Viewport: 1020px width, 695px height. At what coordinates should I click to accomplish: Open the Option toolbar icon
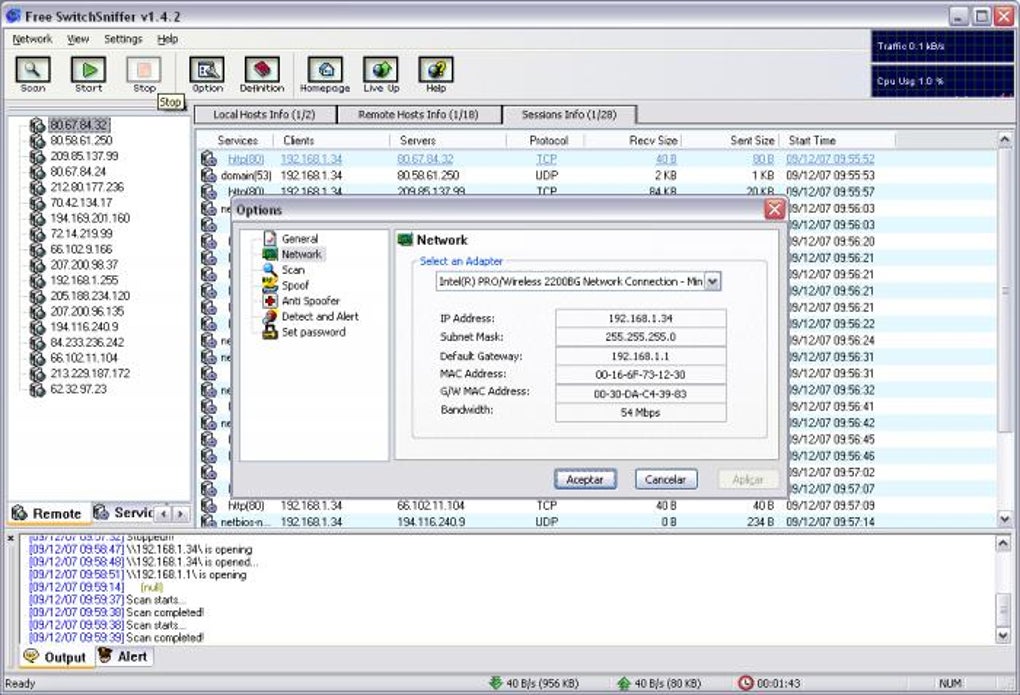pyautogui.click(x=207, y=75)
